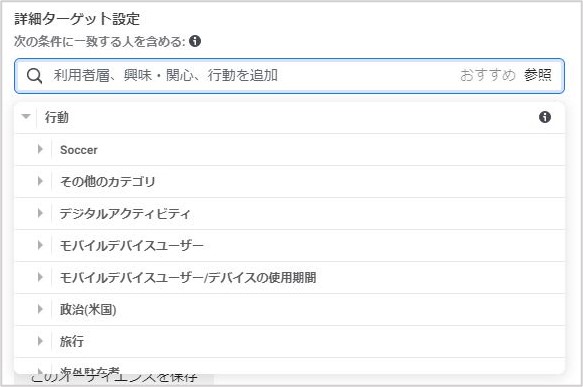Image resolution: width=583 pixels, height=387 pixels.
Task: Expand モバイルデバイスユーザー/デバイスの使用期間 arrow
Action: pyautogui.click(x=40, y=277)
